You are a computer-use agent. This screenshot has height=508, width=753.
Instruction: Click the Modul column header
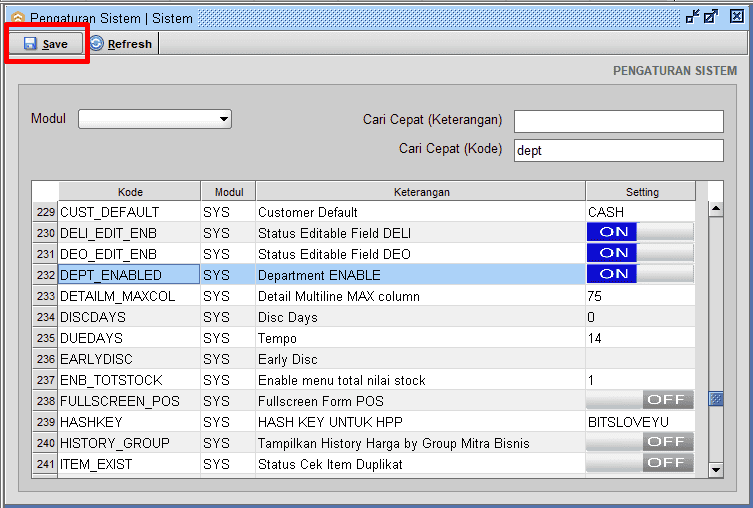pyautogui.click(x=229, y=192)
